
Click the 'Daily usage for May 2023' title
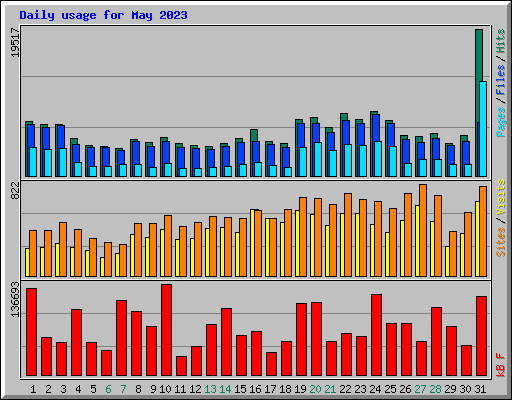click(x=103, y=15)
